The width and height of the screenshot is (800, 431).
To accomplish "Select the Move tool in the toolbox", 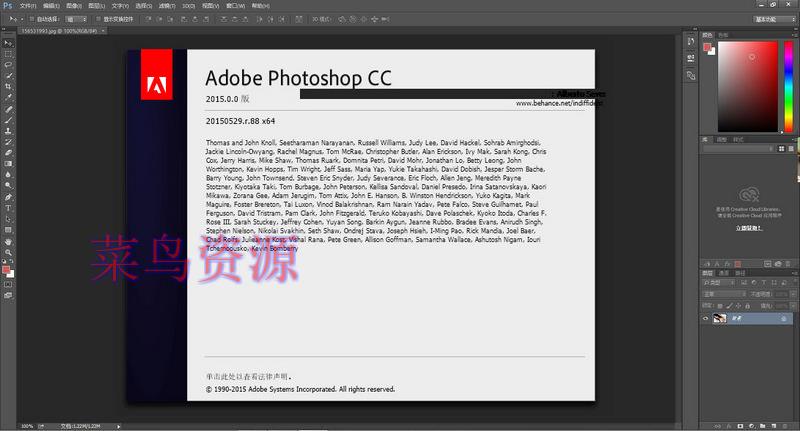I will [x=8, y=44].
